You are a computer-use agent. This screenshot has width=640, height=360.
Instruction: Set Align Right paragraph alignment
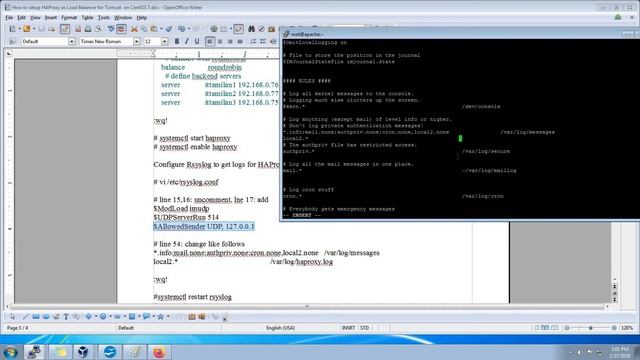coord(230,41)
